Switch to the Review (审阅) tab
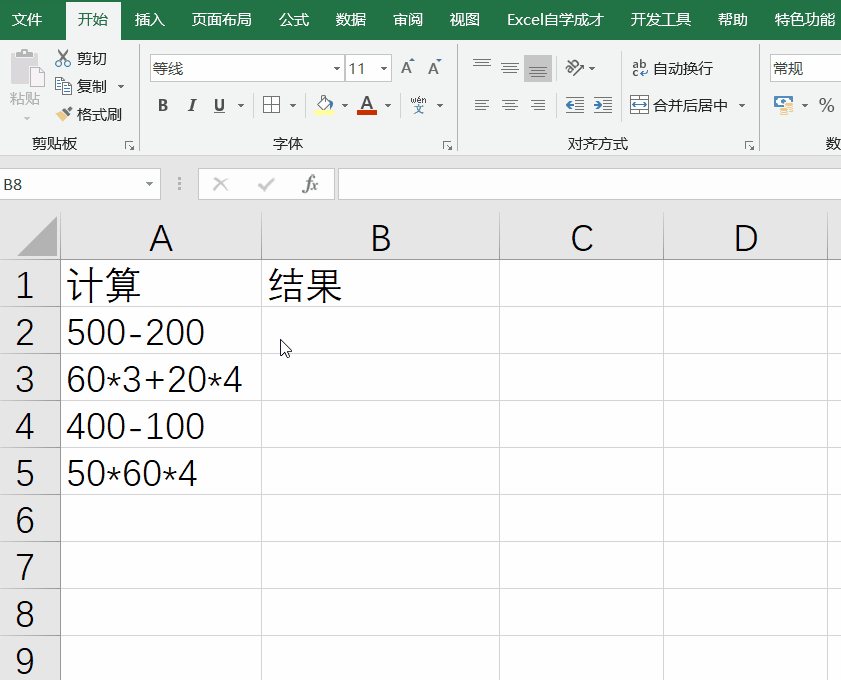The image size is (841, 680). pos(408,20)
